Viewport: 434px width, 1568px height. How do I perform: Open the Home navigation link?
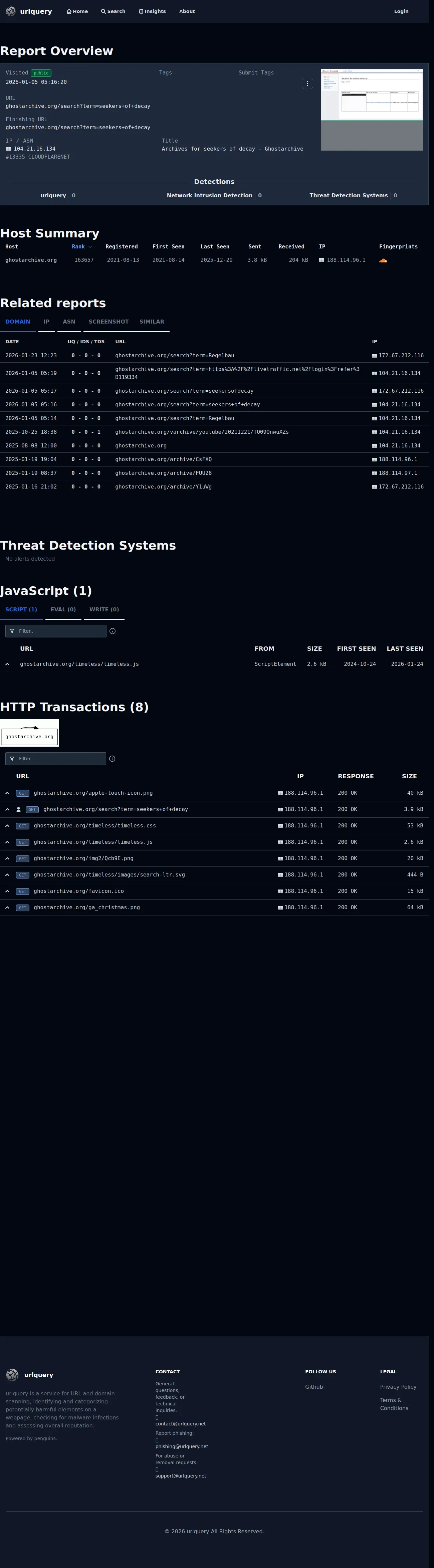click(77, 12)
